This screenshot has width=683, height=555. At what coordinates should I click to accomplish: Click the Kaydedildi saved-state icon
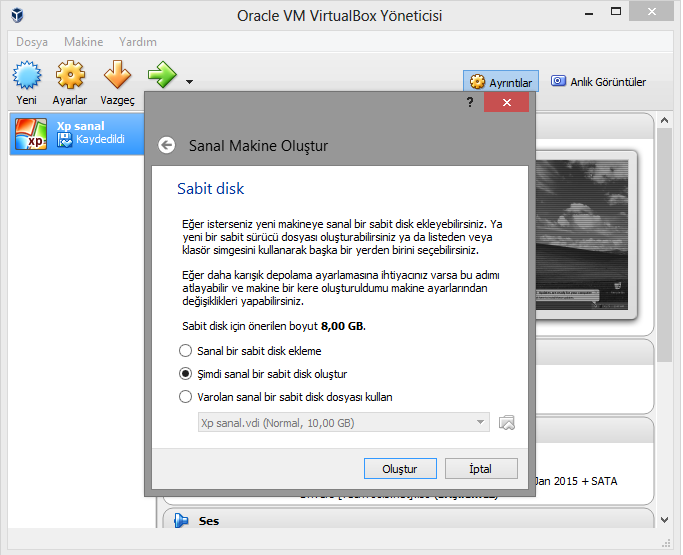[x=64, y=140]
